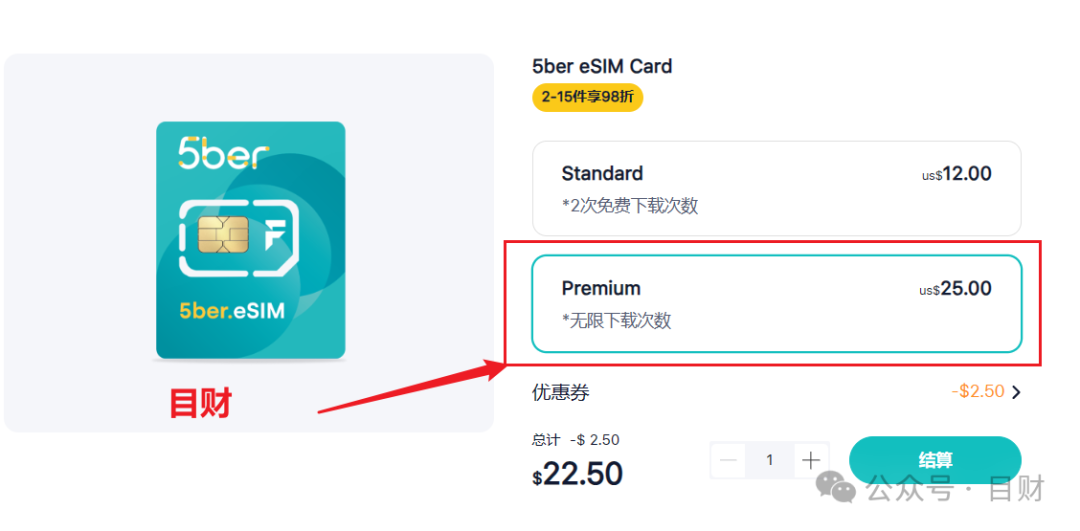Click the minus quantity button
The width and height of the screenshot is (1080, 531).
point(728,460)
